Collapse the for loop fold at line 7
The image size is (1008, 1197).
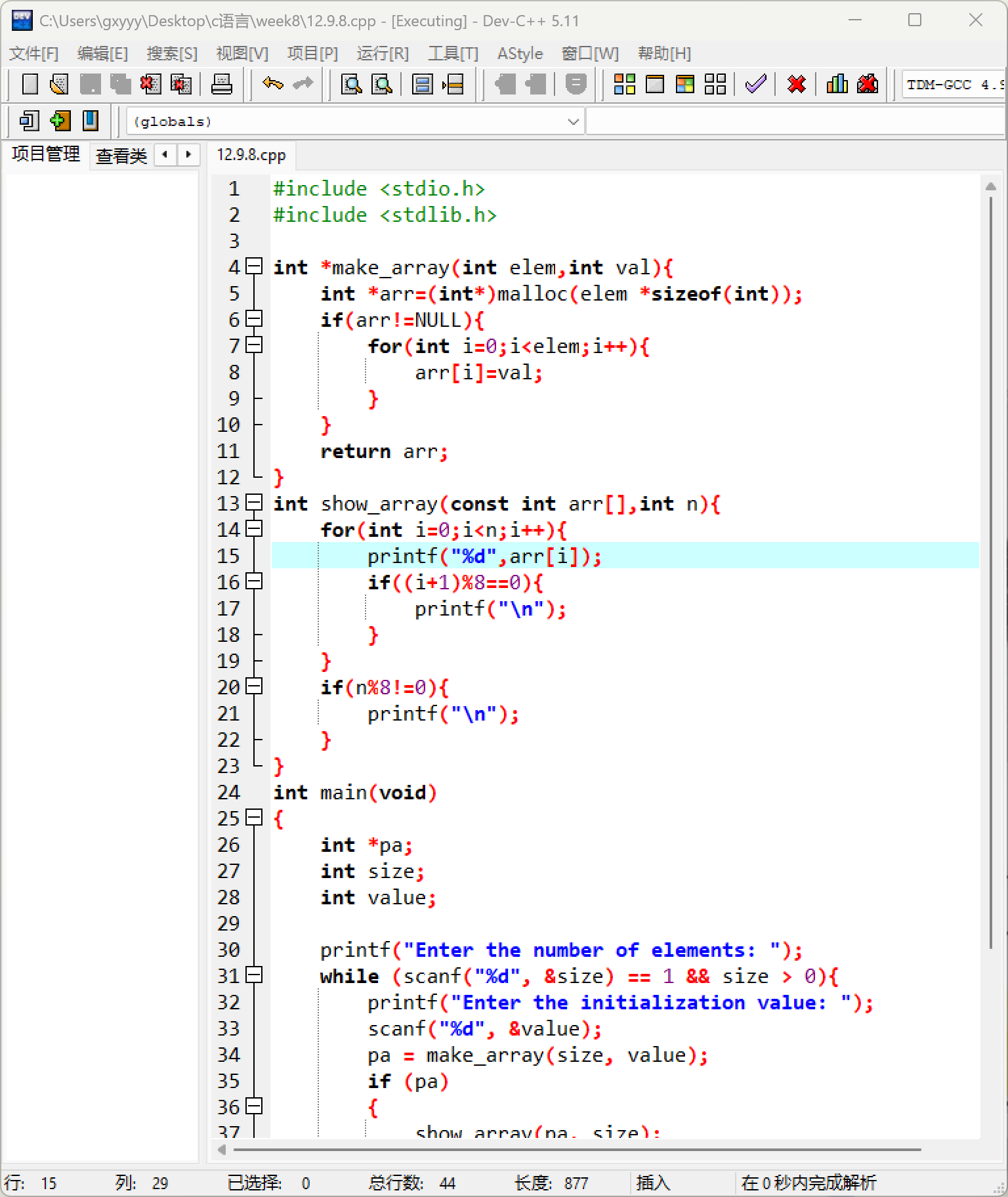pos(254,345)
